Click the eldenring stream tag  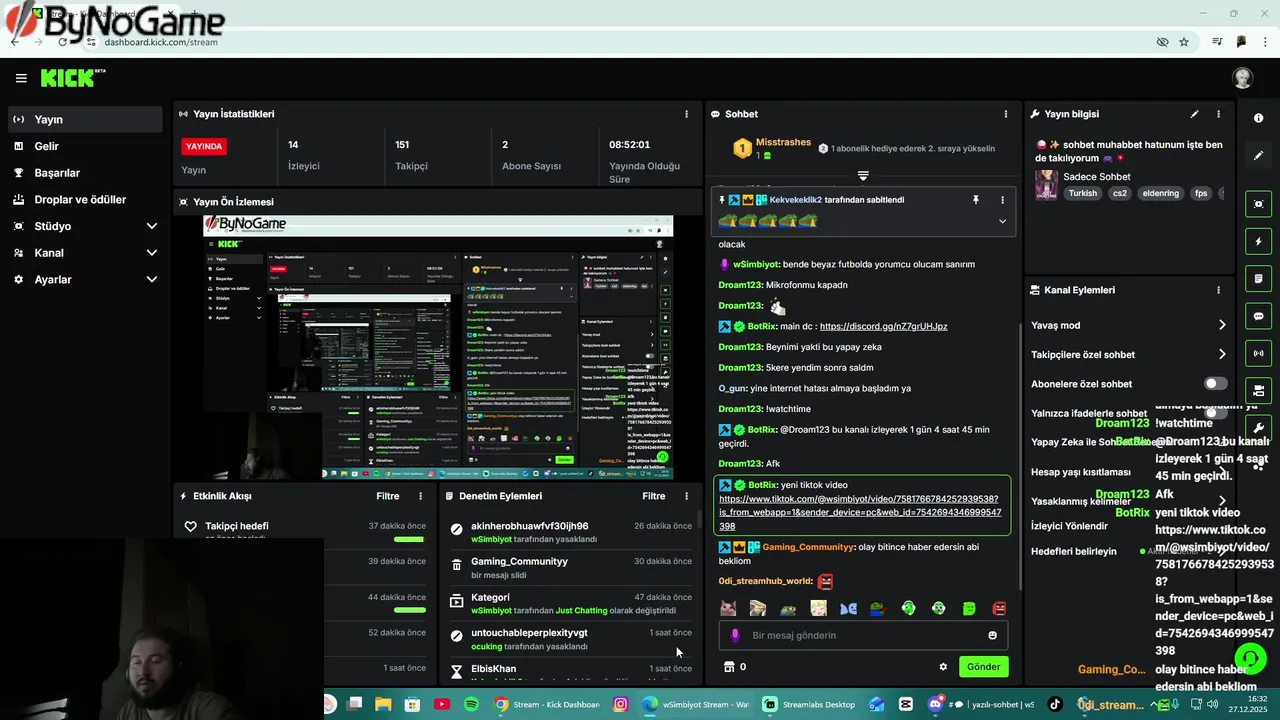tap(1161, 193)
